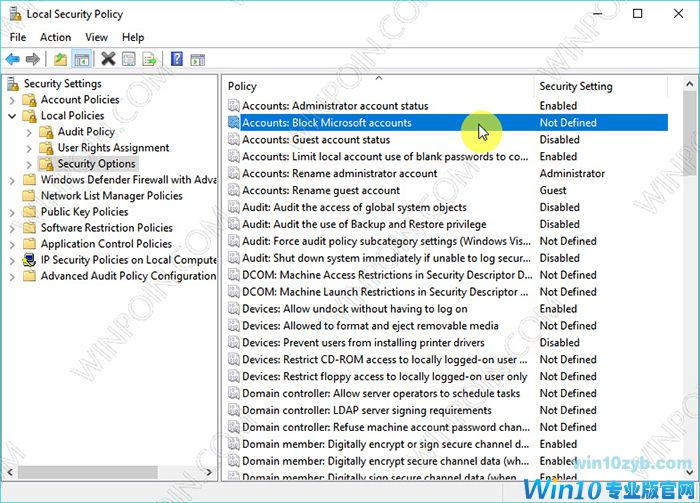This screenshot has width=700, height=503.
Task: Open Properties via the toolbar icon
Action: tap(129, 60)
